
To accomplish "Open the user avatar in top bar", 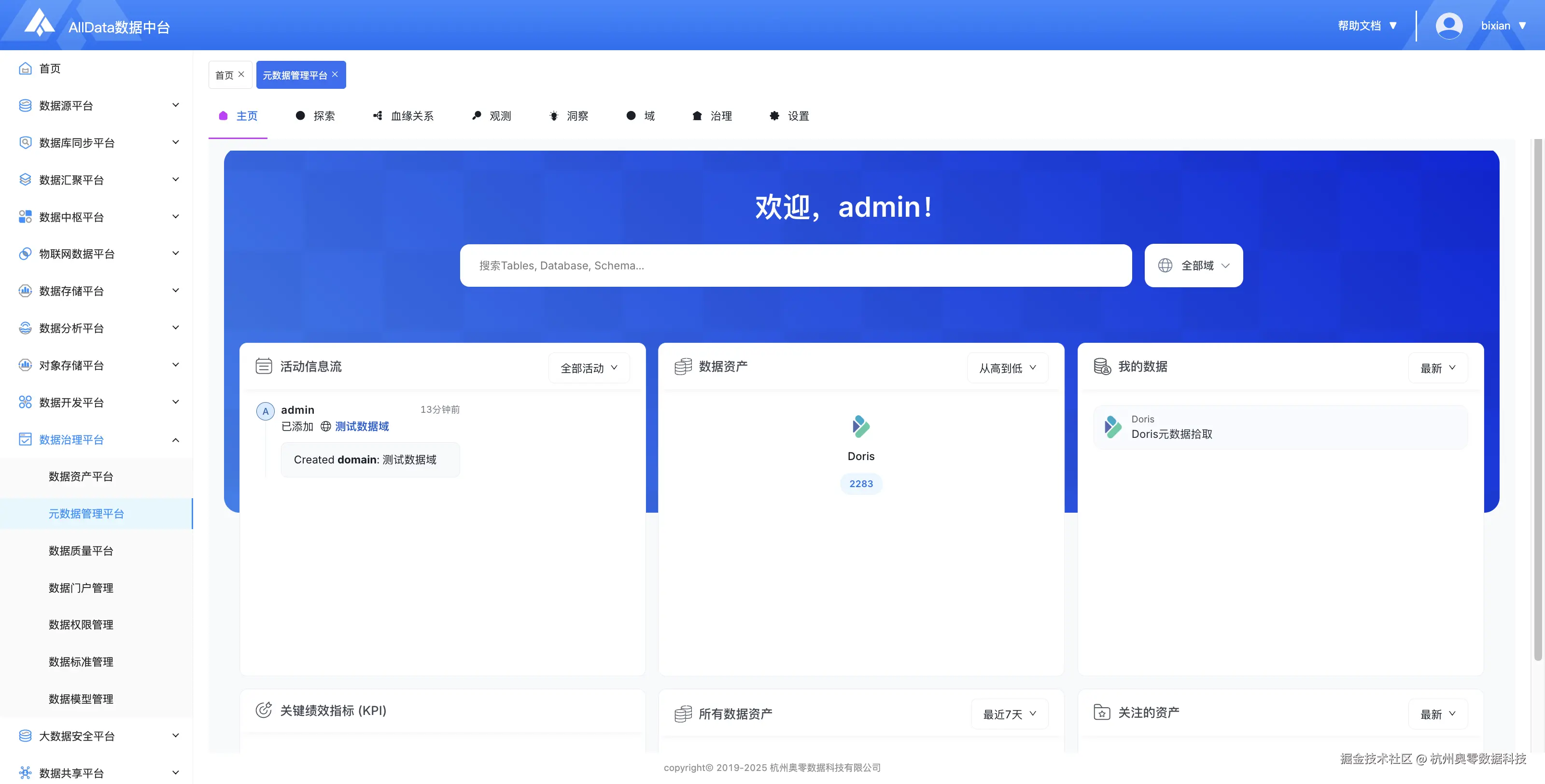I will coord(1449,25).
